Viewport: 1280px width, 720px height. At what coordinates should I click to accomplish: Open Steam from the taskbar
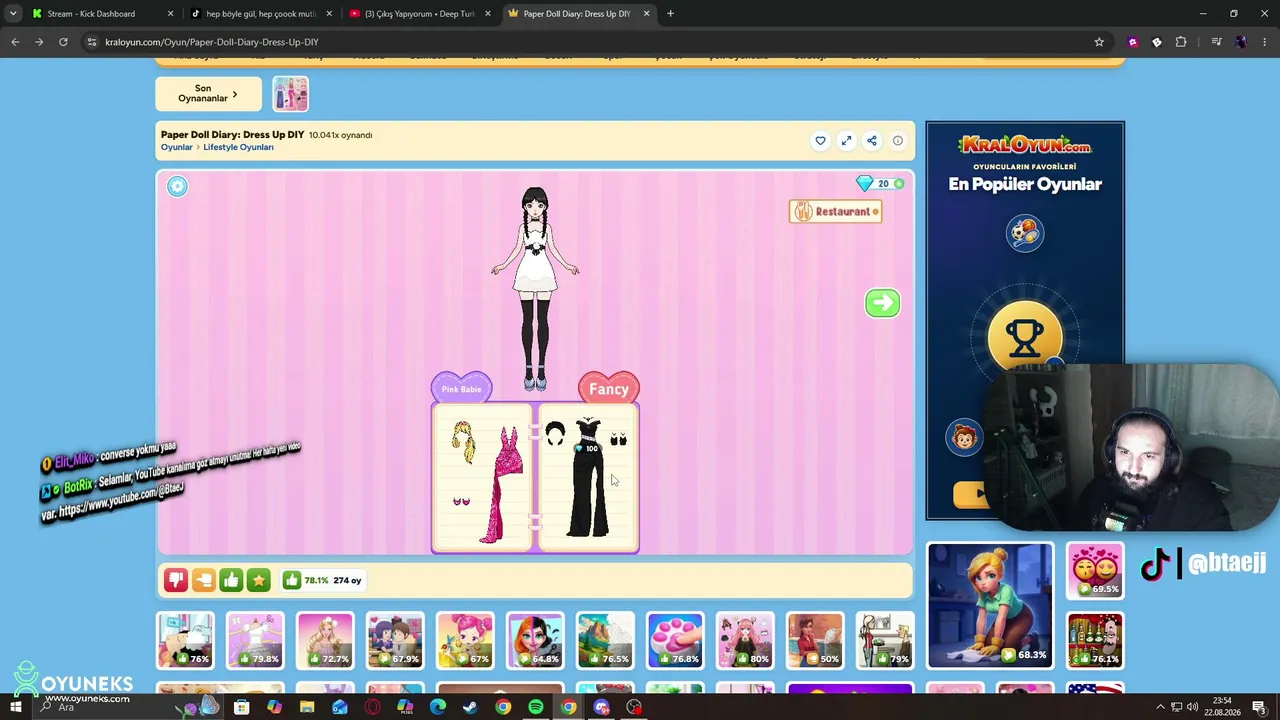pyautogui.click(x=470, y=707)
